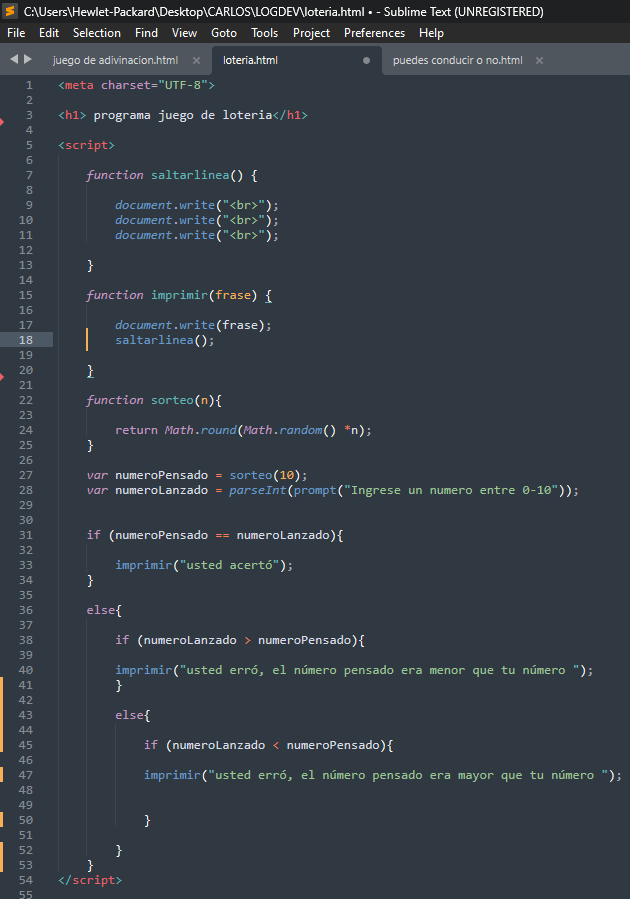Click the red gutter marker near line 3

pos(2,122)
